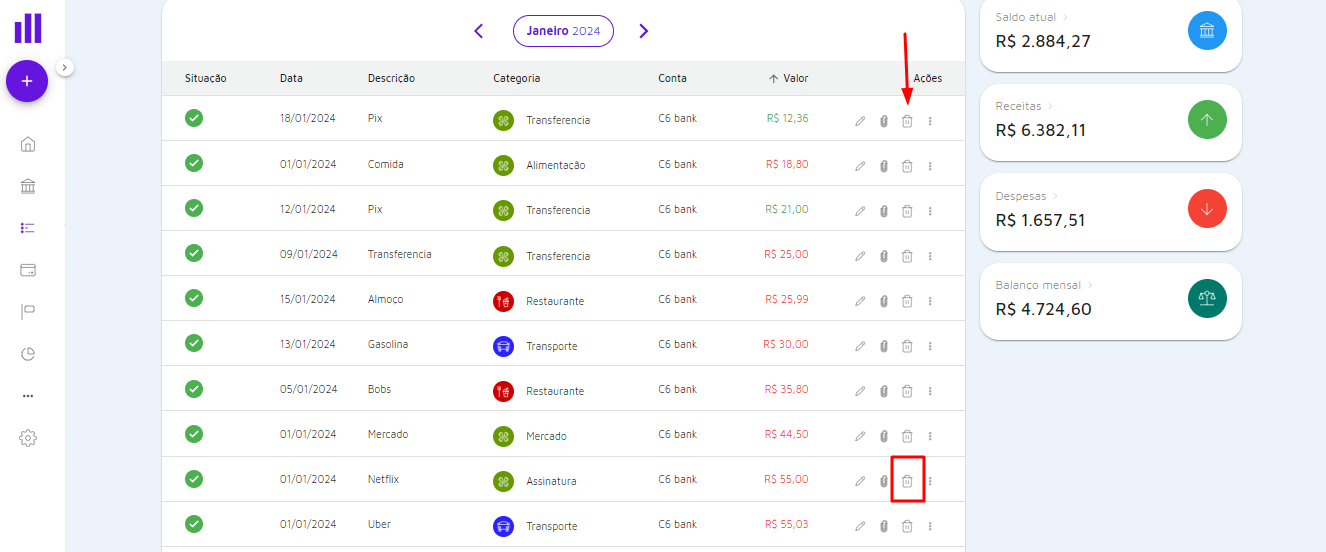Edit the Comida transaction with pencil icon
This screenshot has width=1326, height=552.
pos(860,166)
